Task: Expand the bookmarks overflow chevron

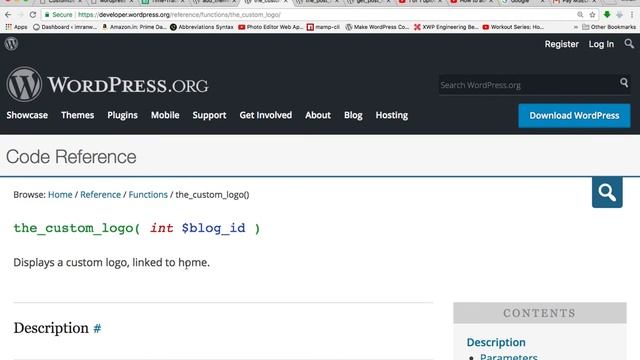Action: click(576, 27)
